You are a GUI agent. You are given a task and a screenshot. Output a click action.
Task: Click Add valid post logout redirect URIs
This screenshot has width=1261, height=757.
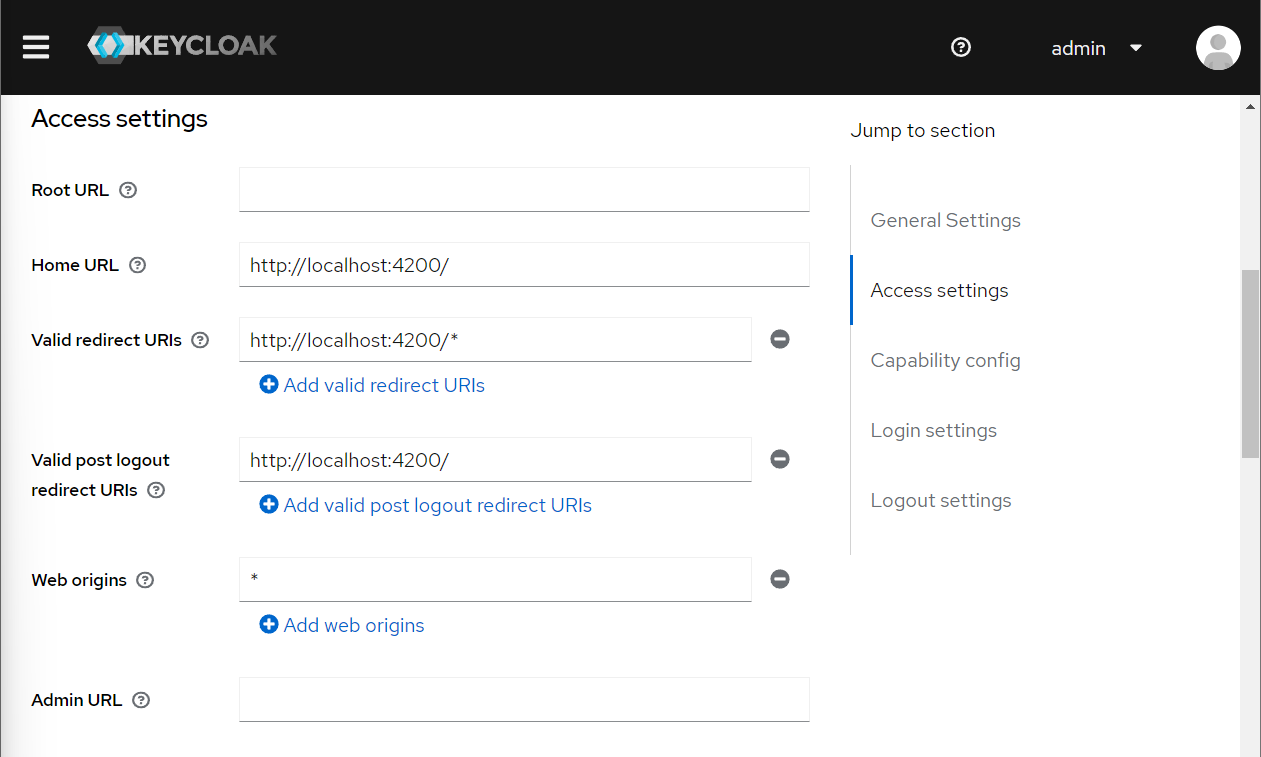point(425,505)
